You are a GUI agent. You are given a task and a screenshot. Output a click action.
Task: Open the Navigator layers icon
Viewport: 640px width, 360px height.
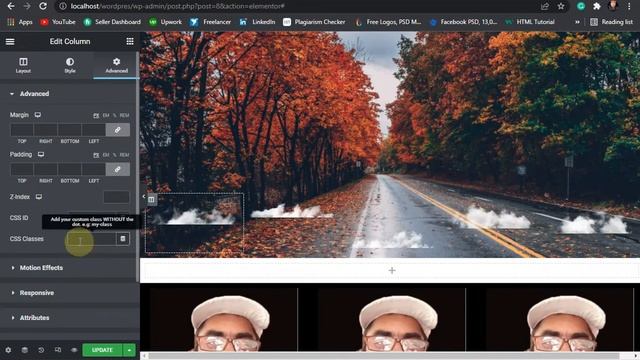click(x=24, y=350)
